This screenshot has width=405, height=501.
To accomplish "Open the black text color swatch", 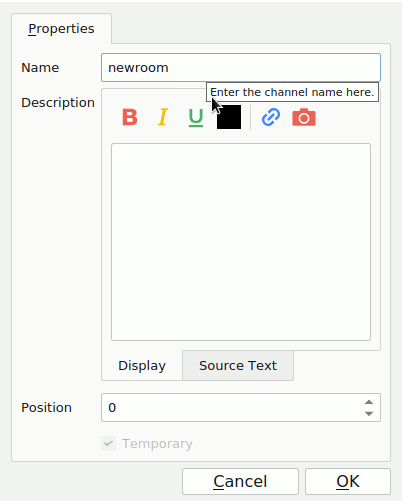I will [229, 117].
